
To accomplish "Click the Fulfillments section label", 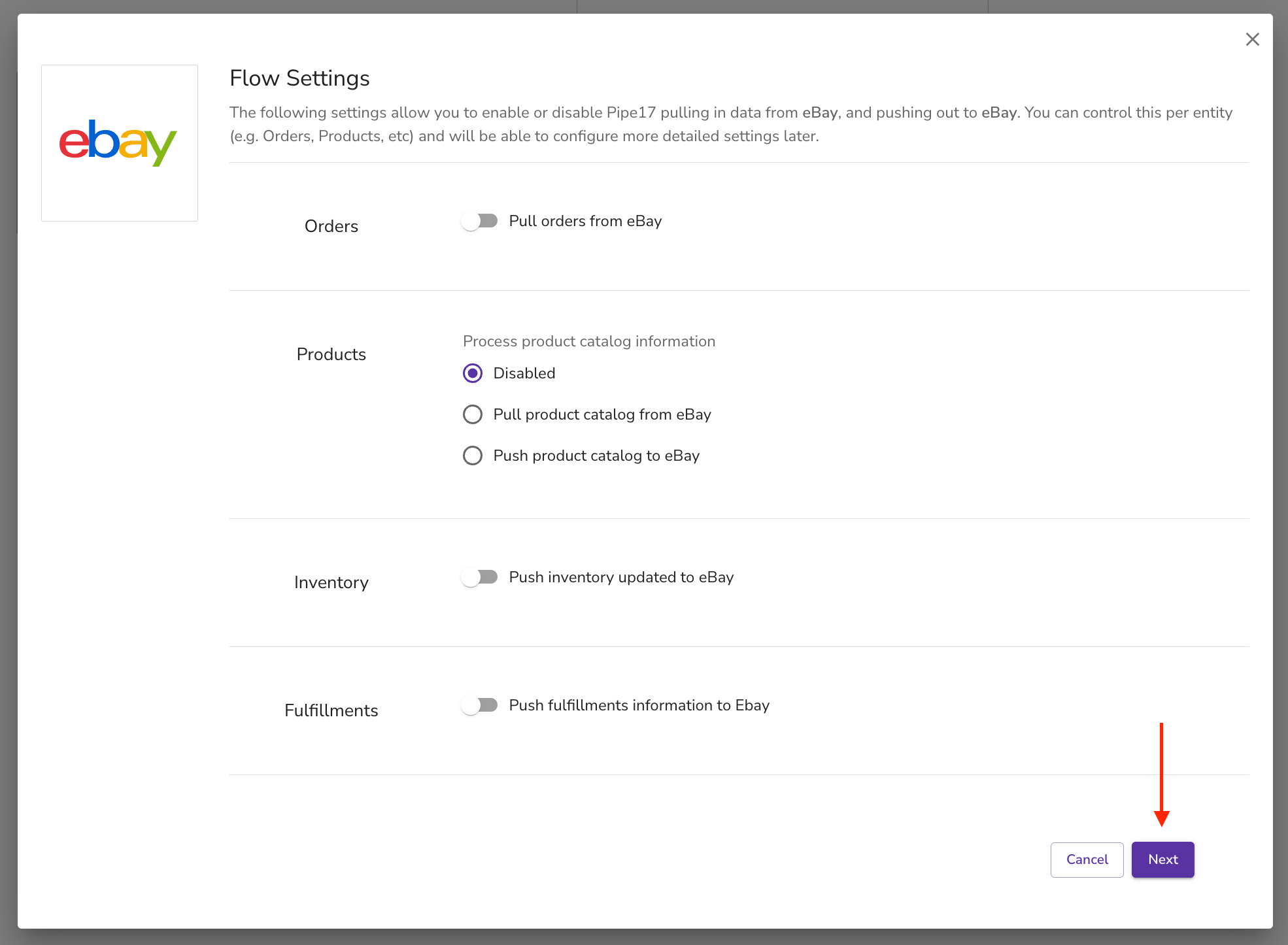I will click(x=331, y=710).
